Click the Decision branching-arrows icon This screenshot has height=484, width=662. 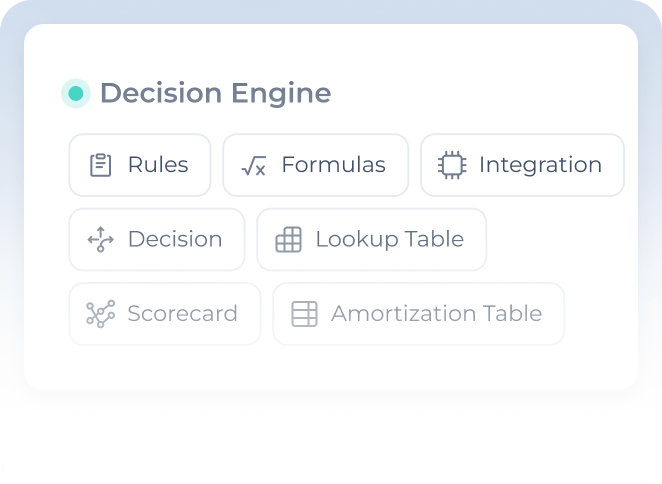[100, 239]
